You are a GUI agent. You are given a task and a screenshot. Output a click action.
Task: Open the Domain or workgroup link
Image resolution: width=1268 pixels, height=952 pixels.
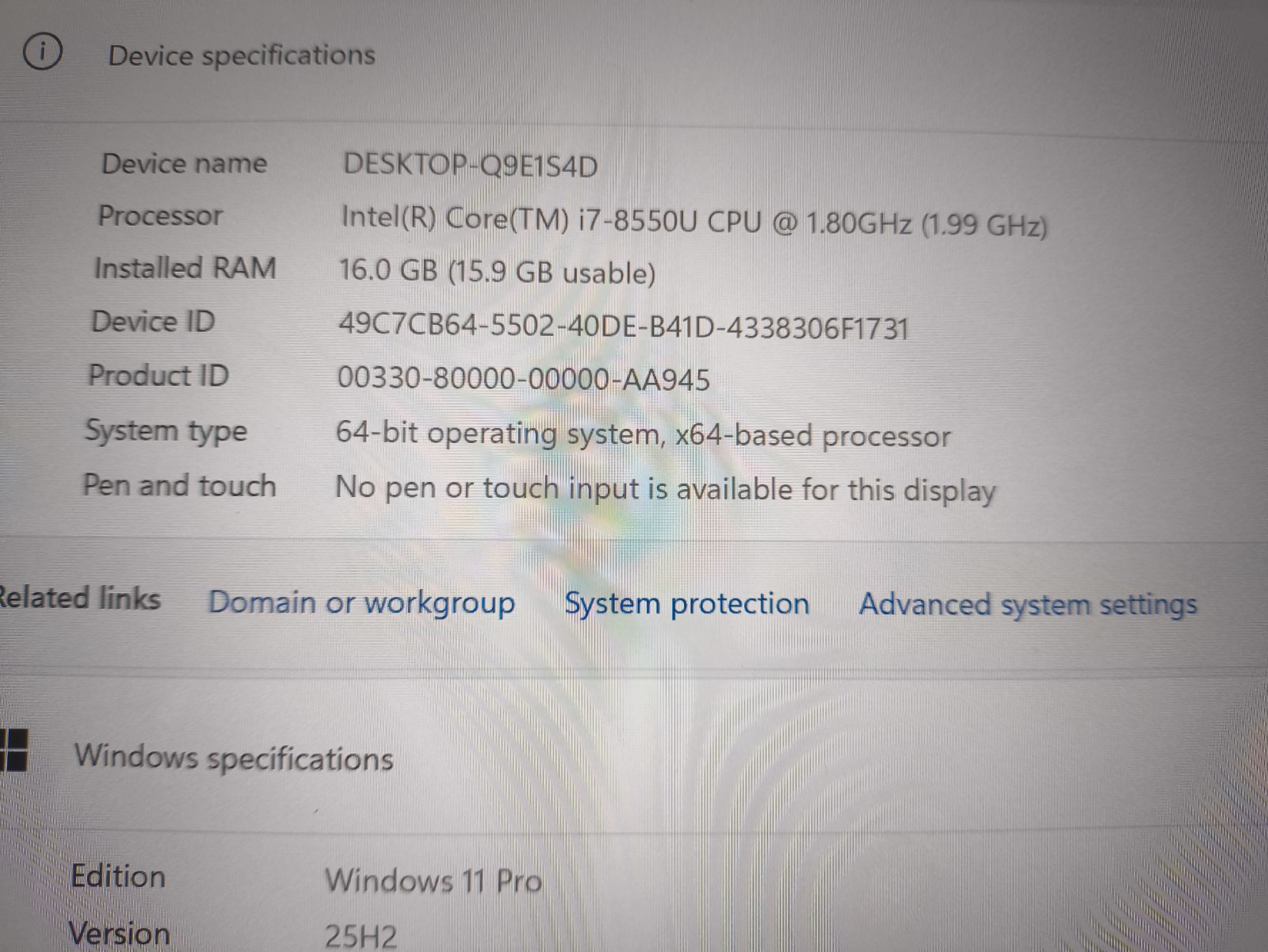(x=361, y=602)
